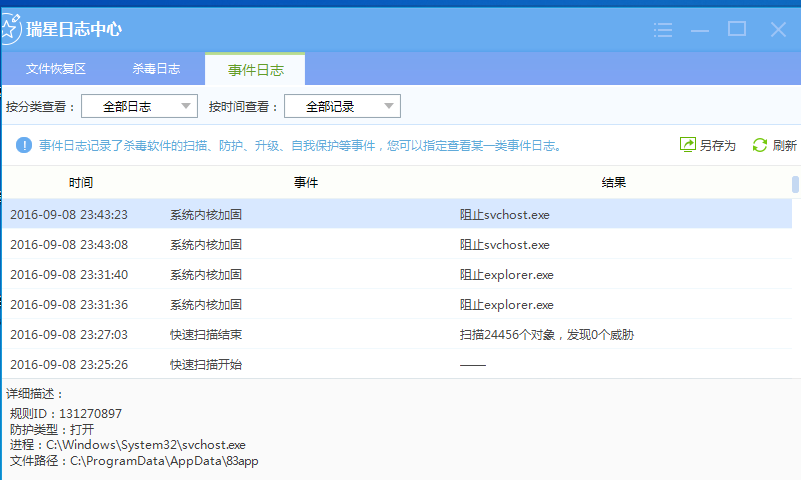Select the 2016-09-08 23:25:26 timestamp cell
801x480 pixels.
pyautogui.click(x=69, y=365)
